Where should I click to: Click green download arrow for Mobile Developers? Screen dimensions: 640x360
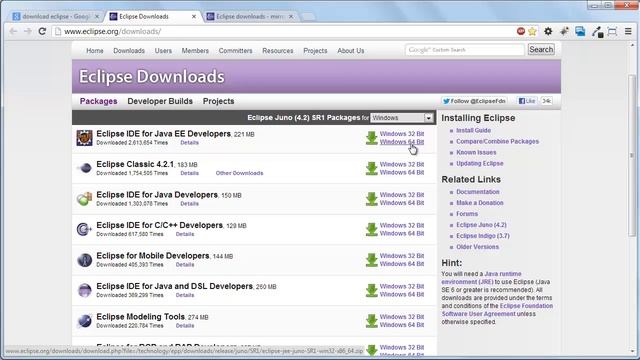[x=371, y=260]
